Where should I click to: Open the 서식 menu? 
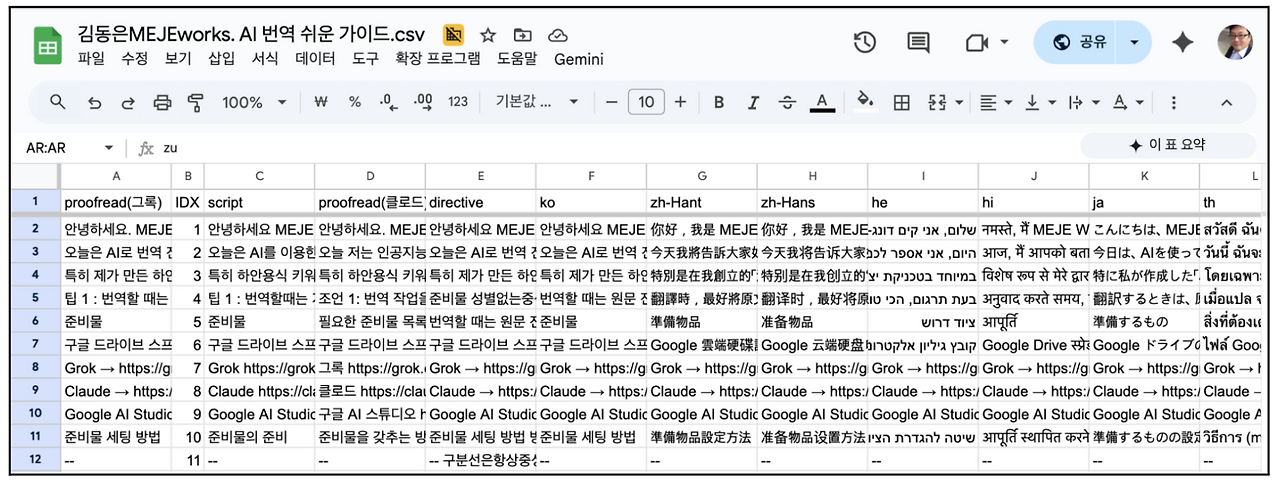pos(265,59)
